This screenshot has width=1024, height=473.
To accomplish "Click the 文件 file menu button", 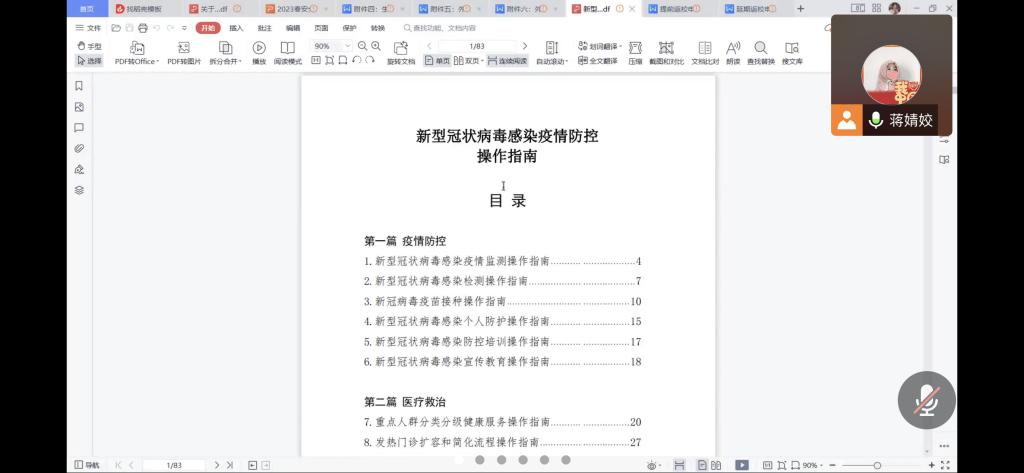I will (x=90, y=28).
